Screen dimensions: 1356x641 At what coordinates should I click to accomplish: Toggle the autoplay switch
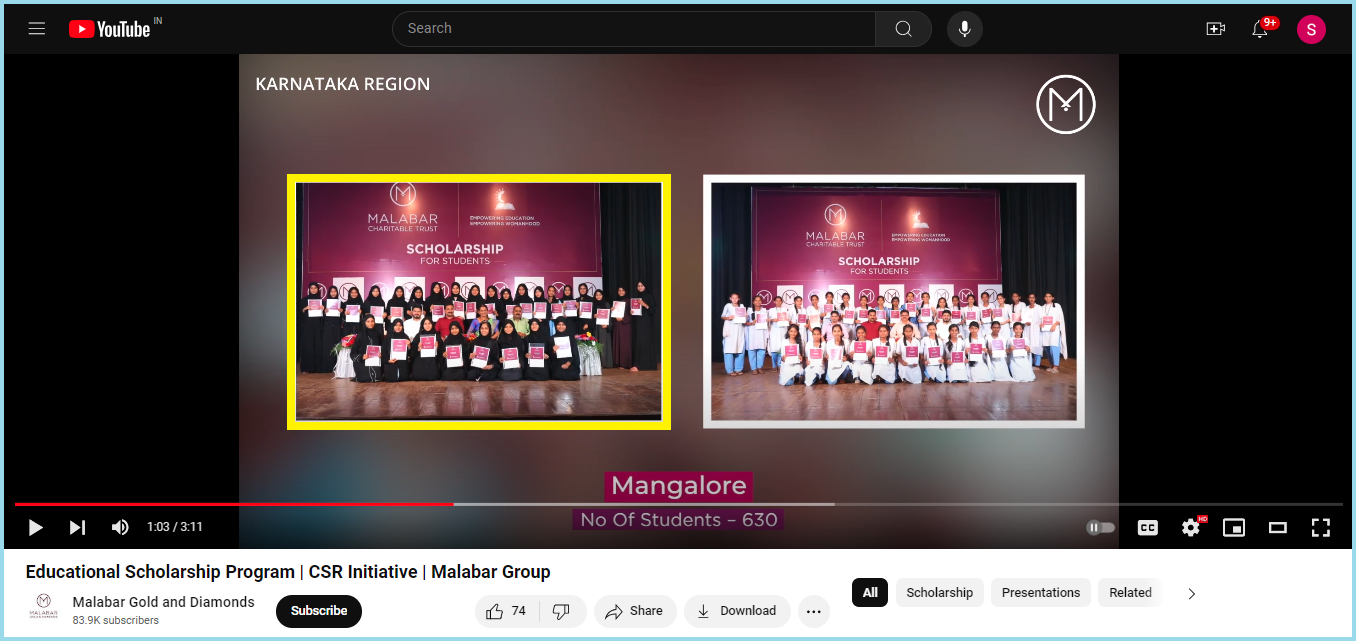(1101, 527)
